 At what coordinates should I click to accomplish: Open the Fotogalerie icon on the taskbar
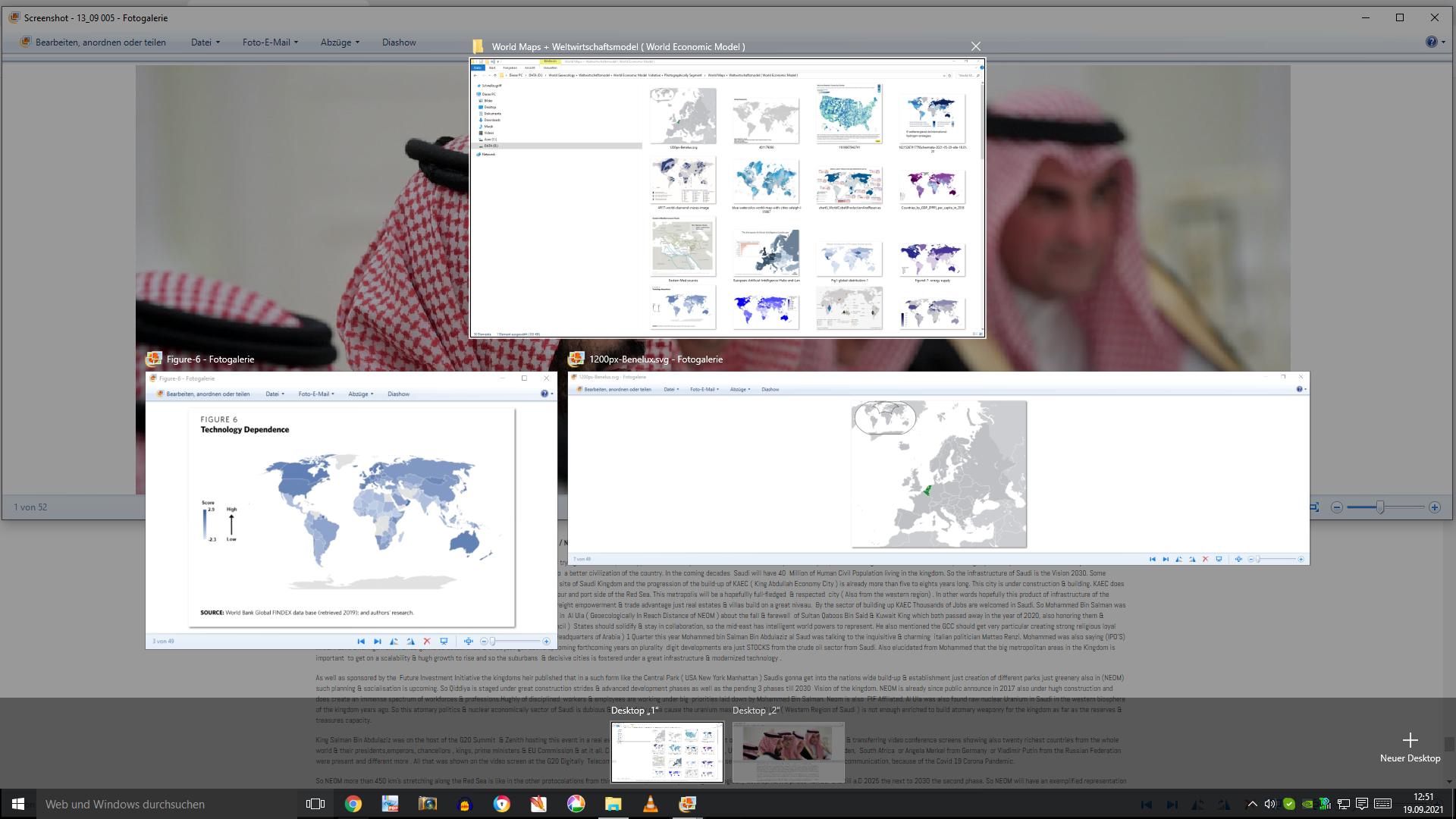click(688, 804)
